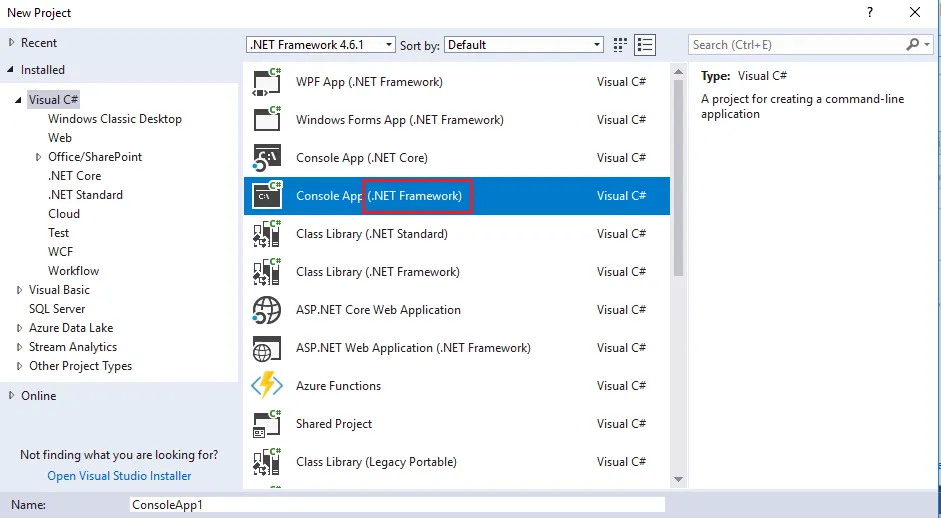941x518 pixels.
Task: Open the search options dropdown arrow
Action: point(927,44)
